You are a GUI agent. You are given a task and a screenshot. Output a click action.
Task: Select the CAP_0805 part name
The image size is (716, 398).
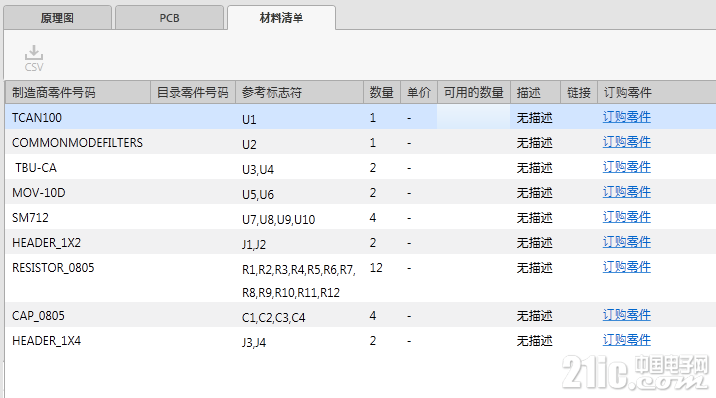[38, 316]
